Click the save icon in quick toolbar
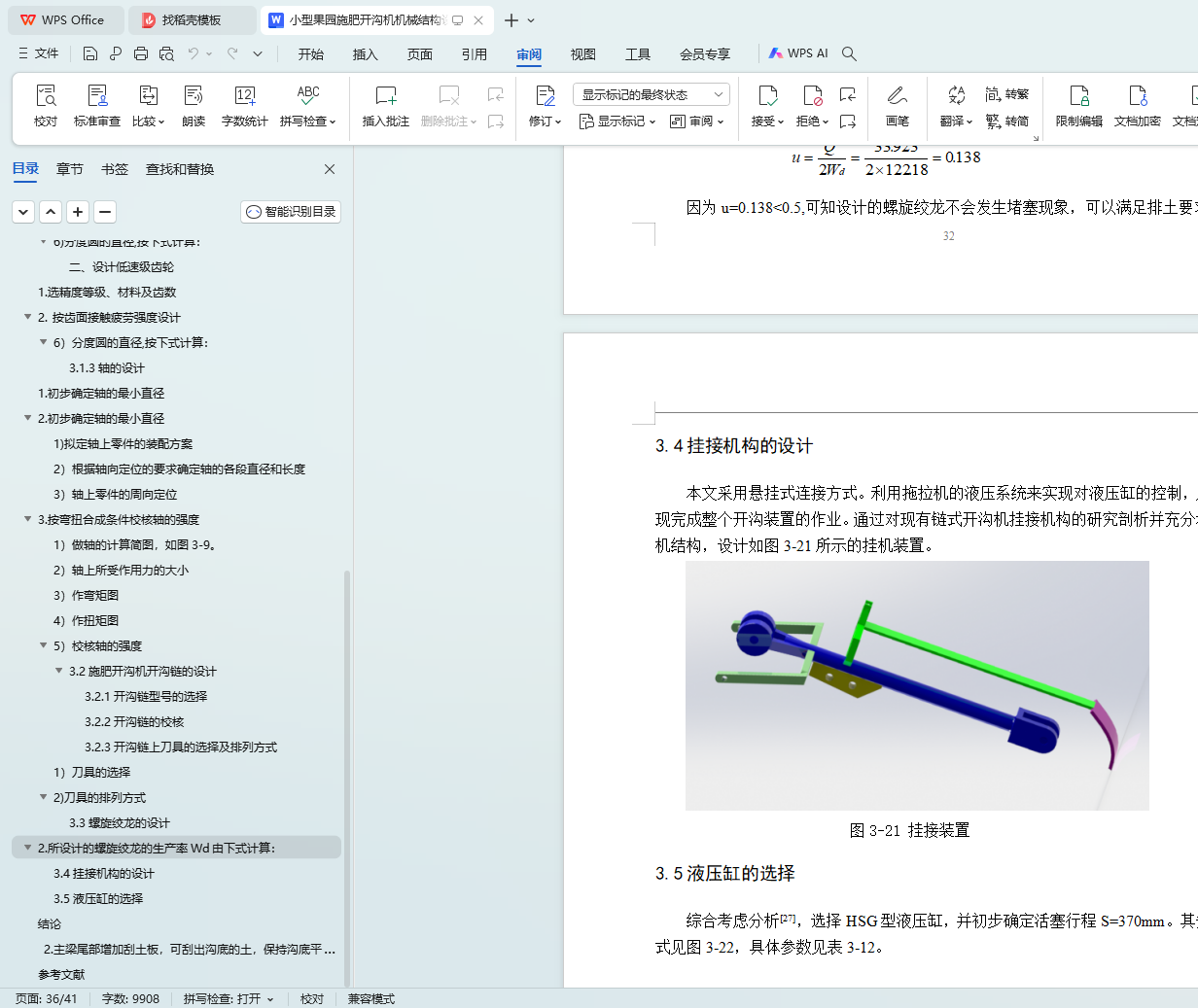 coord(90,53)
